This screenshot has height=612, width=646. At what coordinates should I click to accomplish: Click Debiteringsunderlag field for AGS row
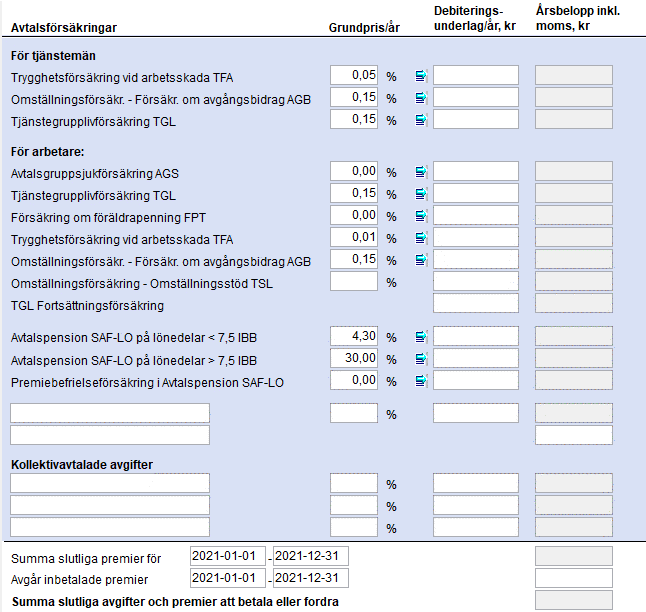pyautogui.click(x=476, y=171)
